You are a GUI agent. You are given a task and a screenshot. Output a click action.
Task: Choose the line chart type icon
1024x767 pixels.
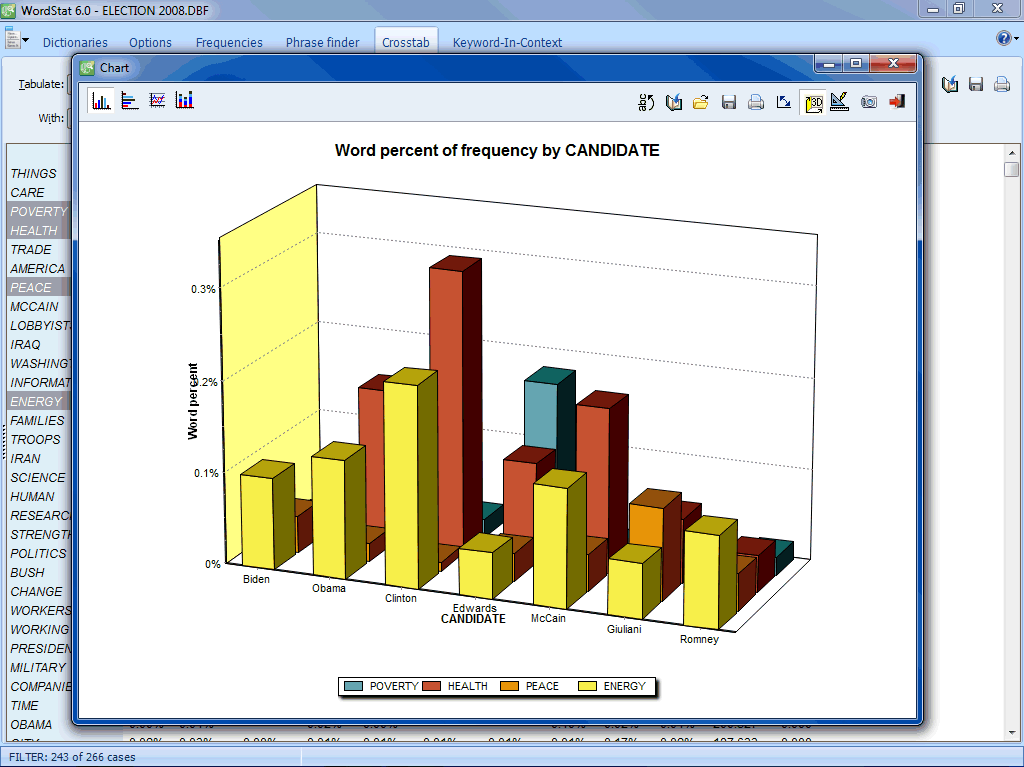click(157, 101)
